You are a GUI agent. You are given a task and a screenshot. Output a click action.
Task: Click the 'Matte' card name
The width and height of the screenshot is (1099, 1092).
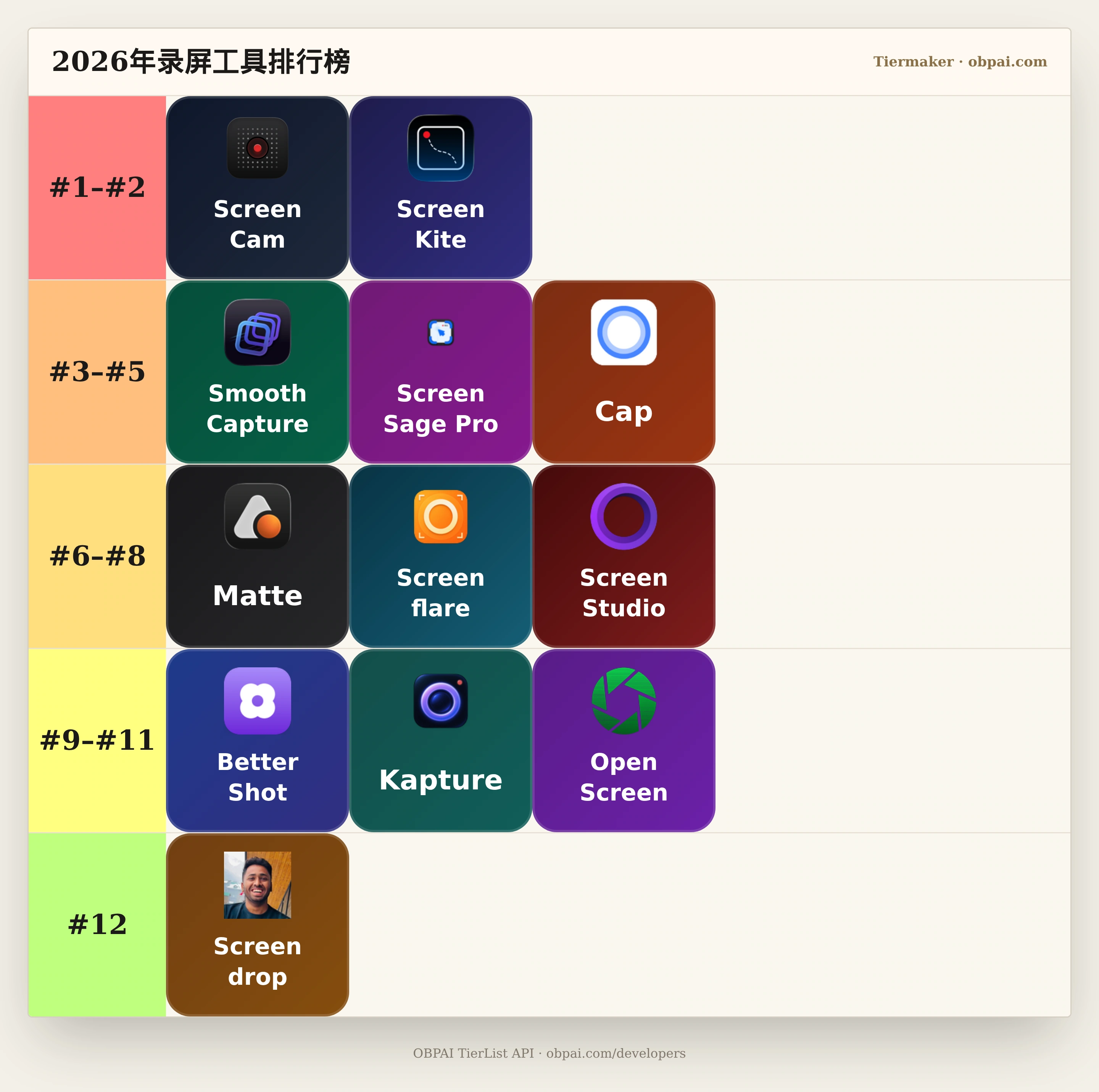pyautogui.click(x=257, y=596)
